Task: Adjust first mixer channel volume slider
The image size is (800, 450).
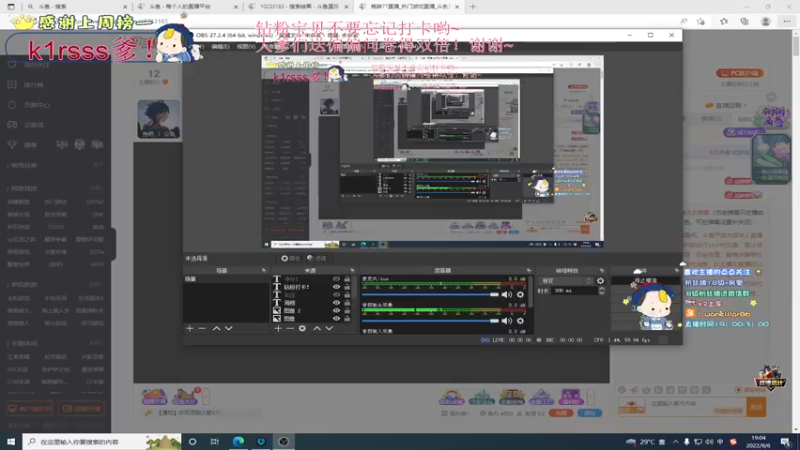Action: click(430, 294)
